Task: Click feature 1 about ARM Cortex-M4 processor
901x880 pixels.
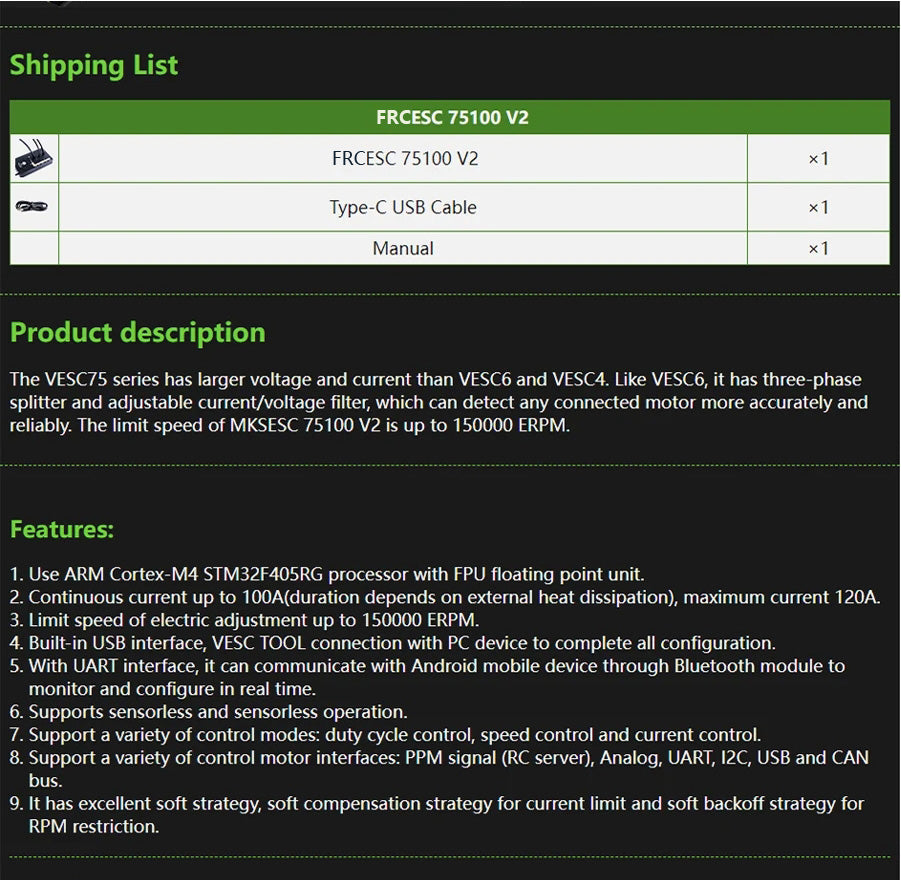Action: coord(327,574)
